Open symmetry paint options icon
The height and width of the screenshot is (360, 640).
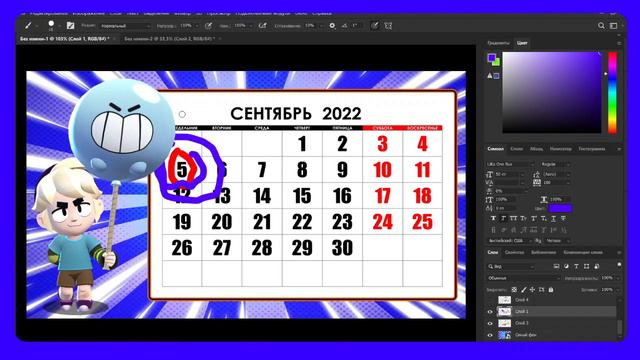click(388, 26)
